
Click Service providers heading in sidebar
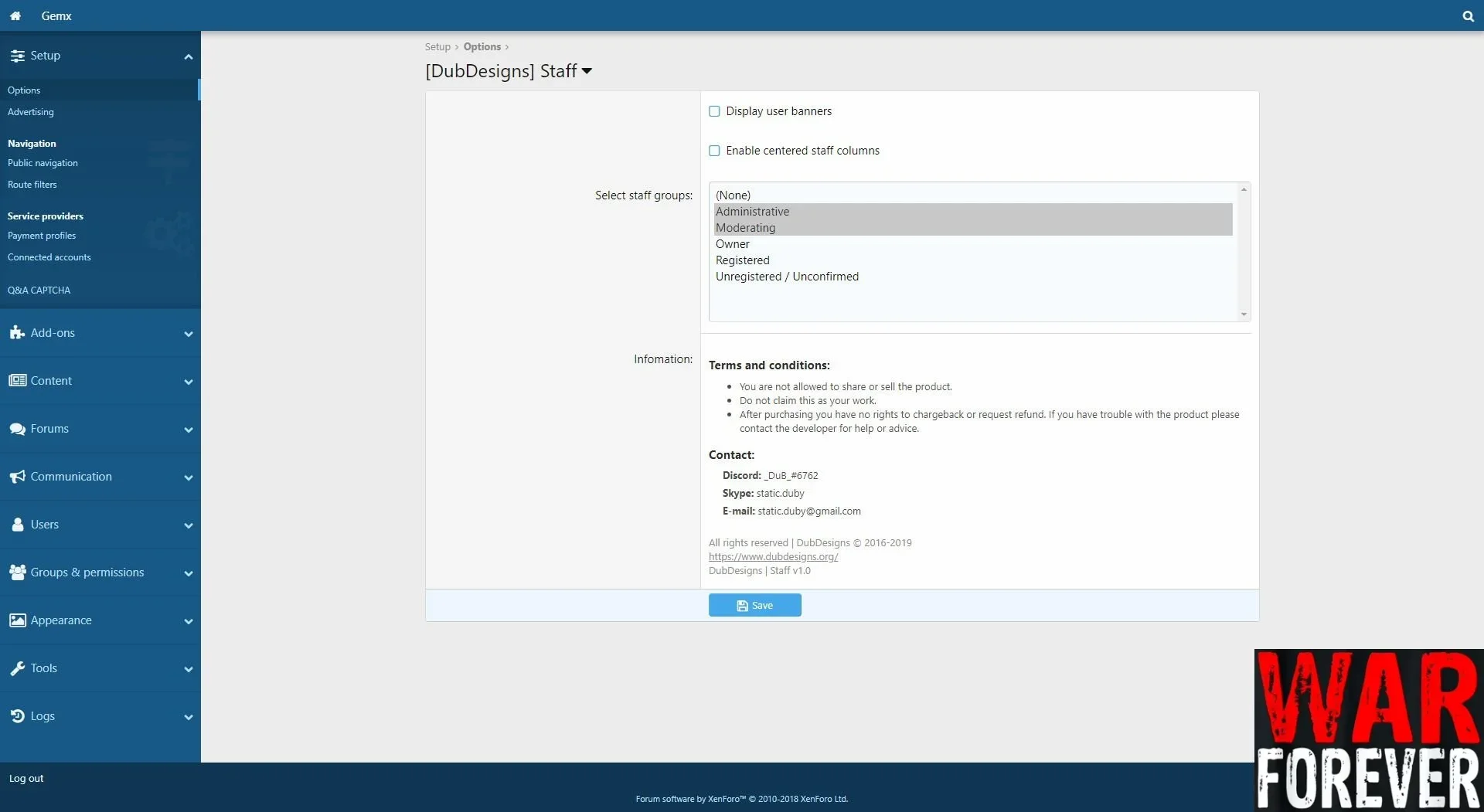click(45, 216)
